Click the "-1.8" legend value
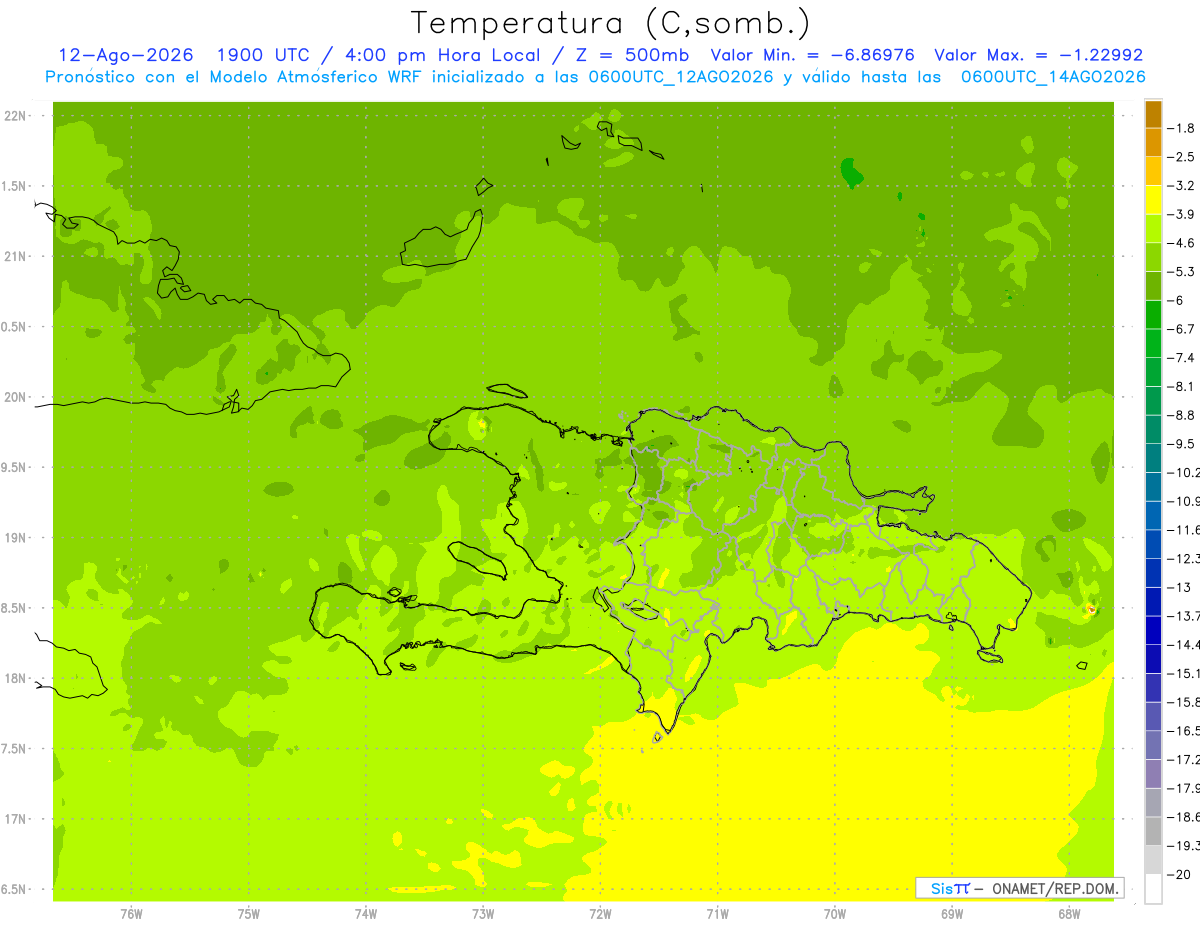Screen dimensions: 1200x927 (x=1181, y=128)
